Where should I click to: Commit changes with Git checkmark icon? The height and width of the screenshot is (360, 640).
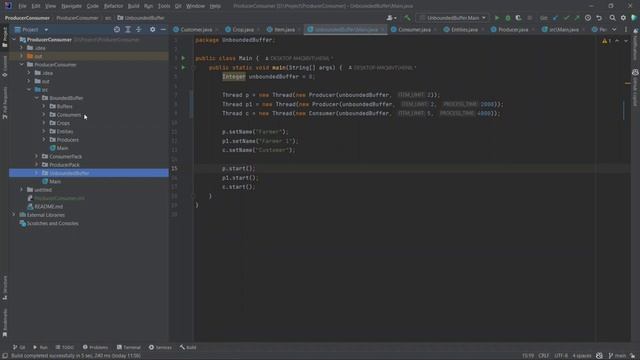(566, 18)
